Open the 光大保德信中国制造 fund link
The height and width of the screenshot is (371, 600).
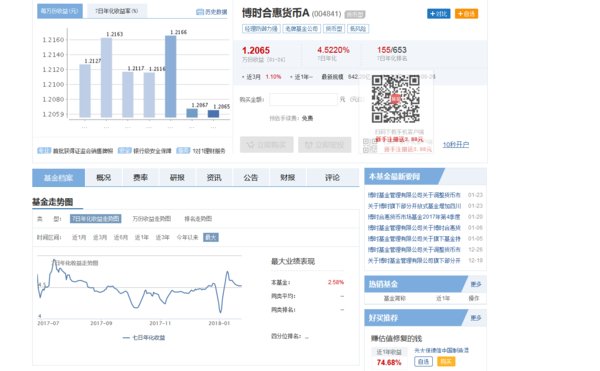(x=442, y=350)
